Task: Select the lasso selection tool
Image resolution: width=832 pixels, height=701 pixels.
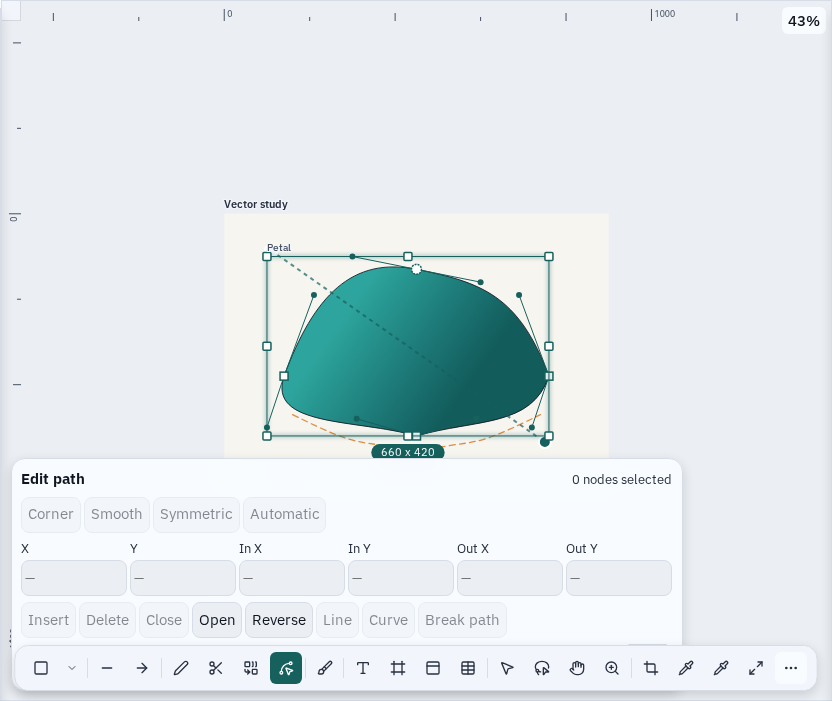Action: pos(542,668)
